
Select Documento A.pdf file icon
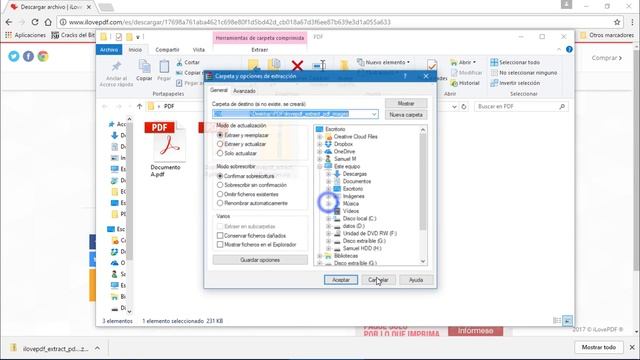click(x=165, y=149)
